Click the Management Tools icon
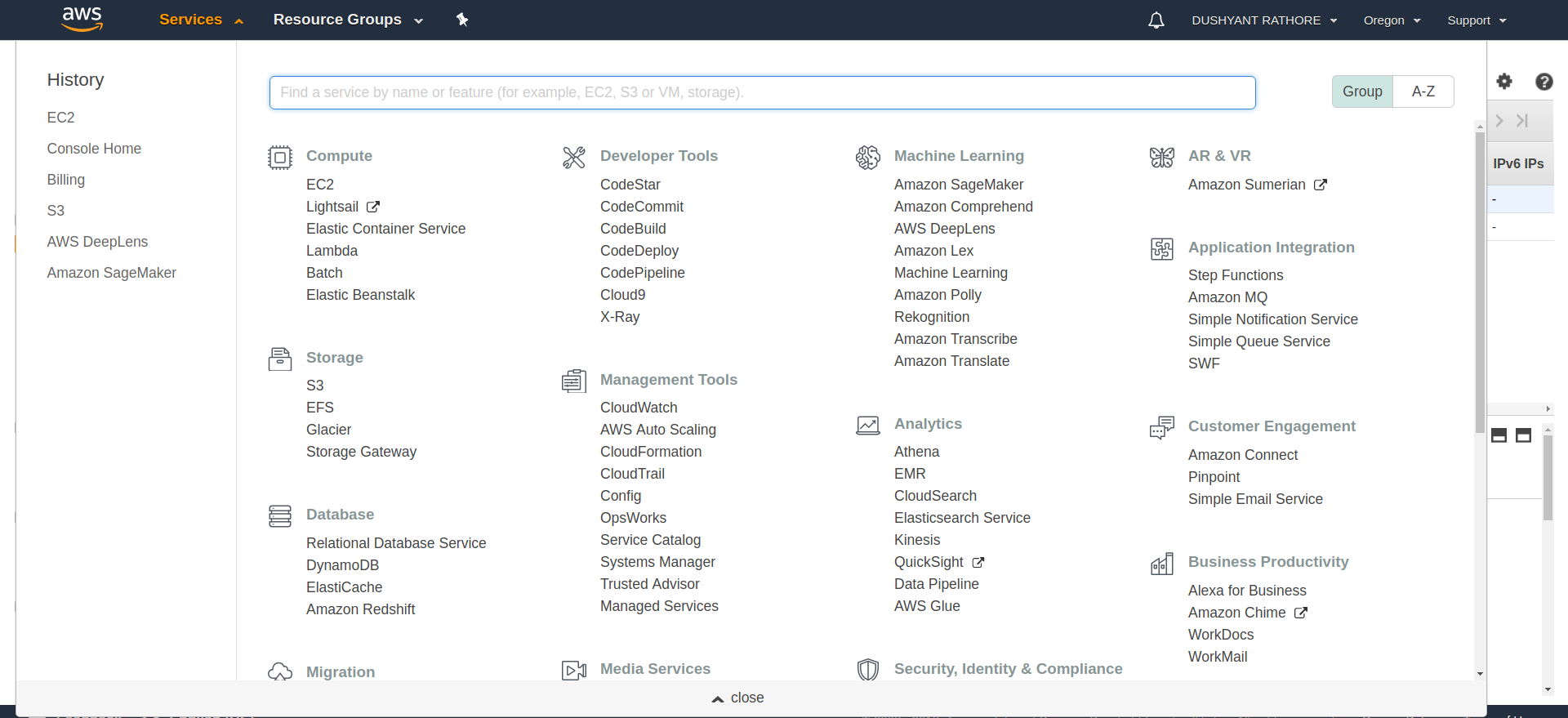The height and width of the screenshot is (718, 1568). pyautogui.click(x=574, y=381)
